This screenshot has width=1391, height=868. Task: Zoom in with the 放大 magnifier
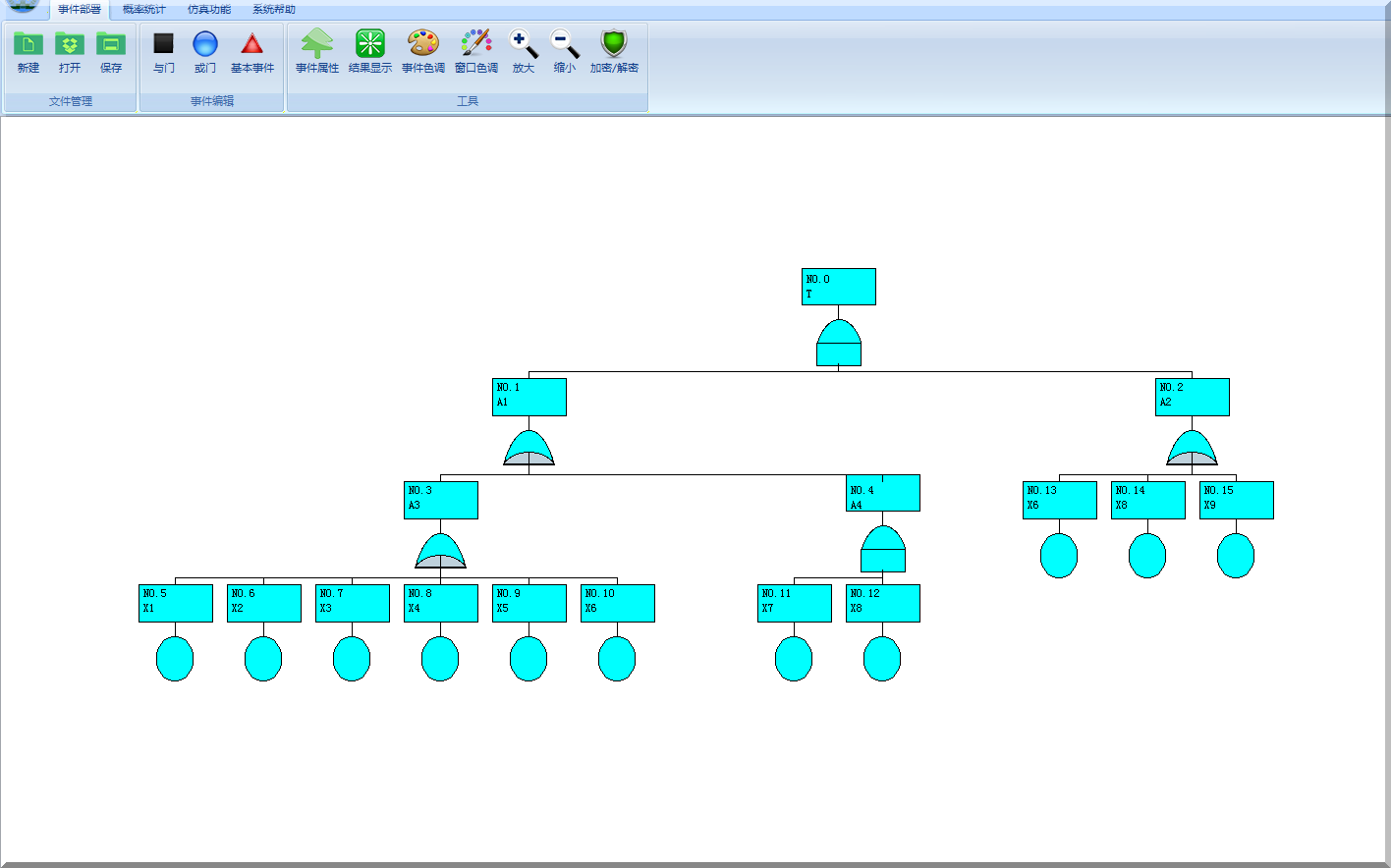tap(524, 45)
